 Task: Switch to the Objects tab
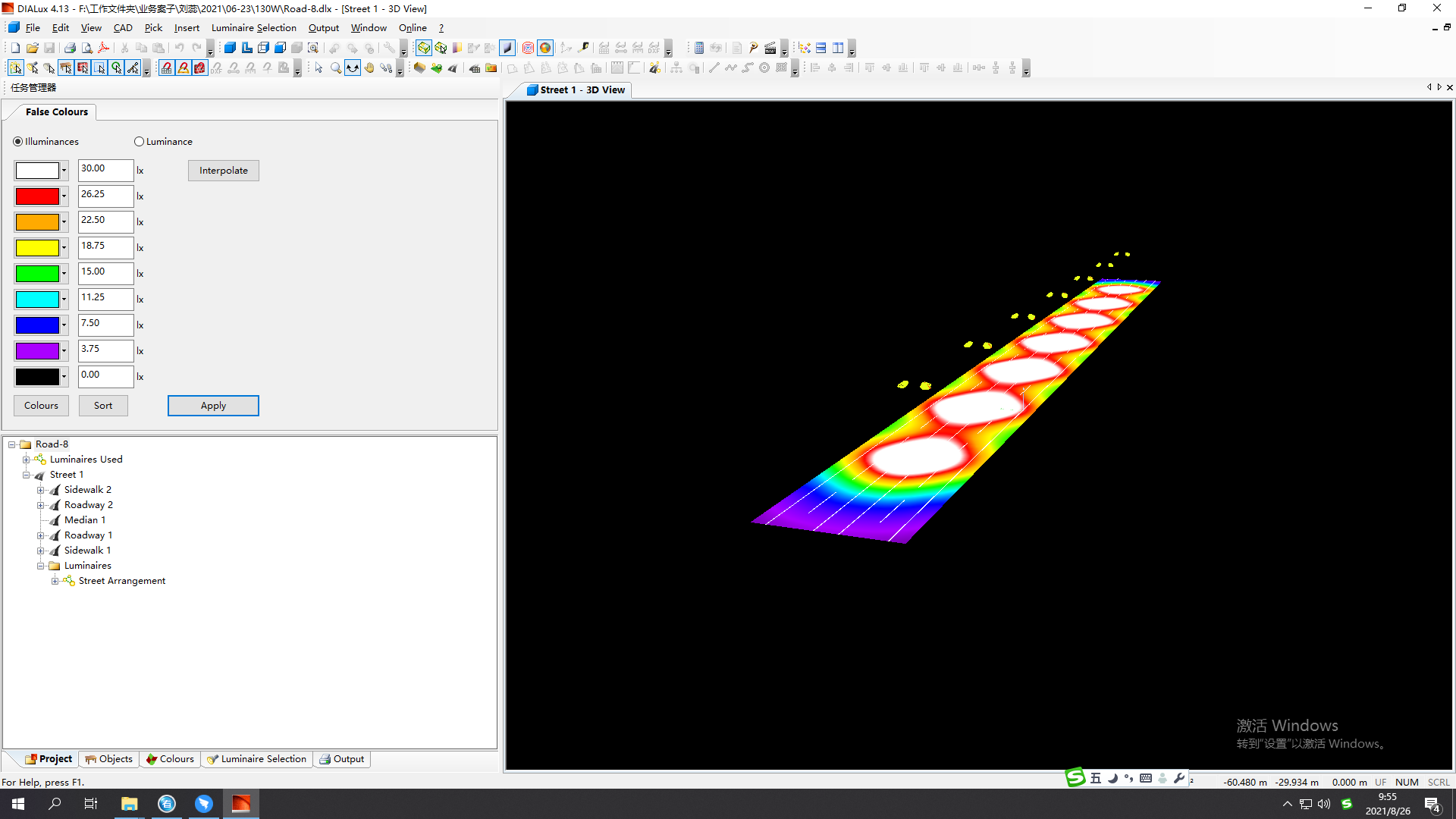pos(108,759)
